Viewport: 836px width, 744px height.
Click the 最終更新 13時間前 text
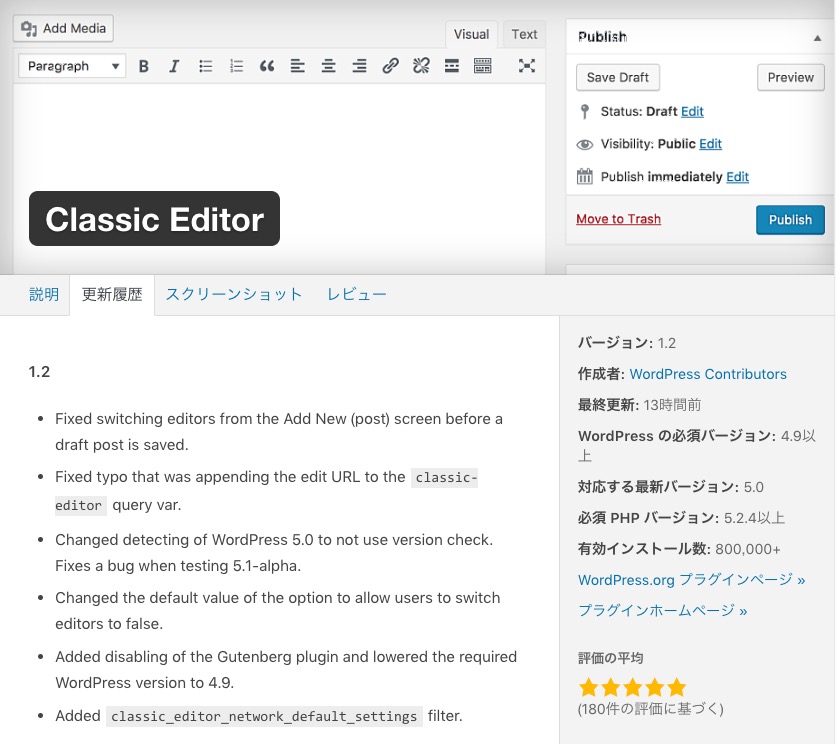pyautogui.click(x=640, y=405)
